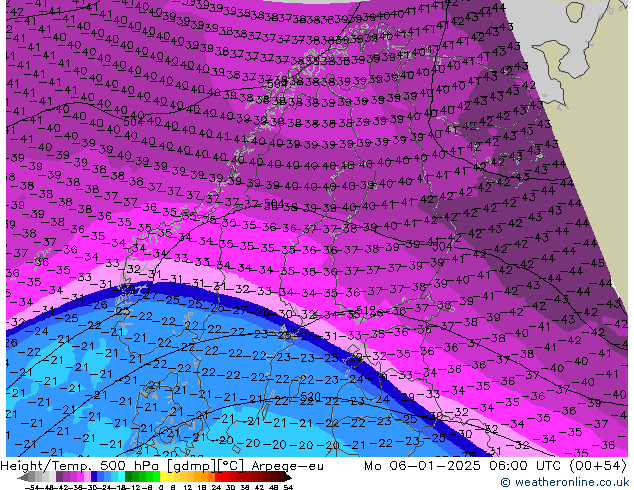Click the legend value "30" on the right
This screenshot has height=490, width=634.
(230, 488)
